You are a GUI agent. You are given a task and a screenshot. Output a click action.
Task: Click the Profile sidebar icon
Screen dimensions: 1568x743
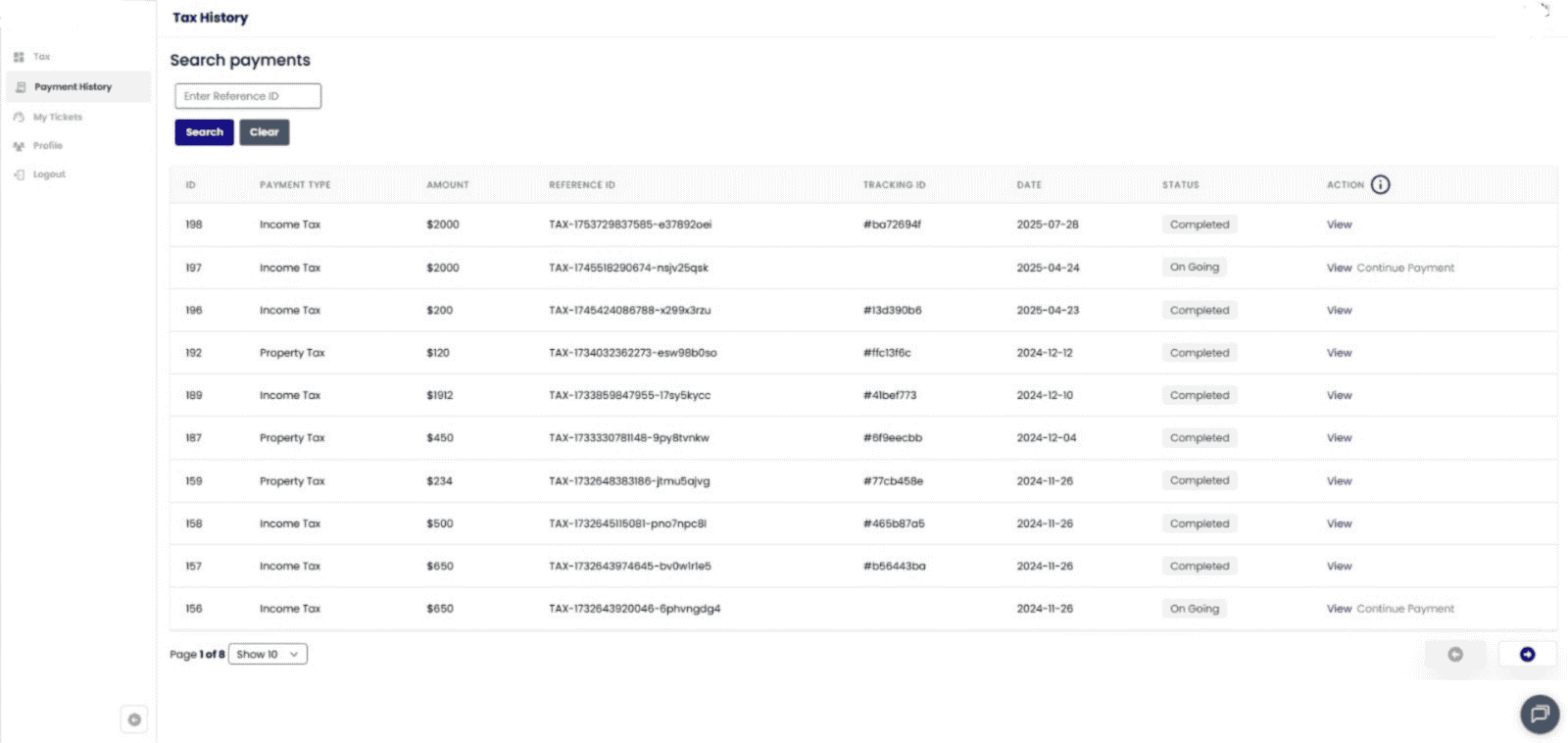click(19, 146)
